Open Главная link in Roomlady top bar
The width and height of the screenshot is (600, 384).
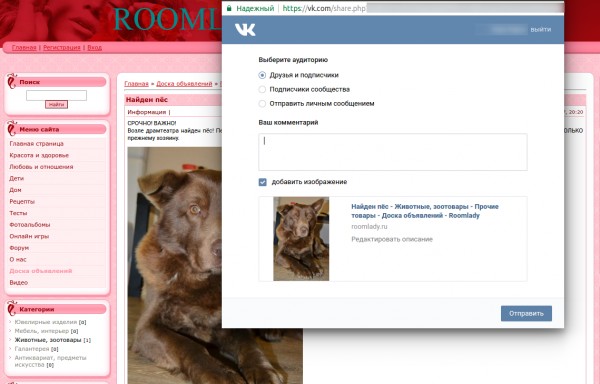pos(24,47)
